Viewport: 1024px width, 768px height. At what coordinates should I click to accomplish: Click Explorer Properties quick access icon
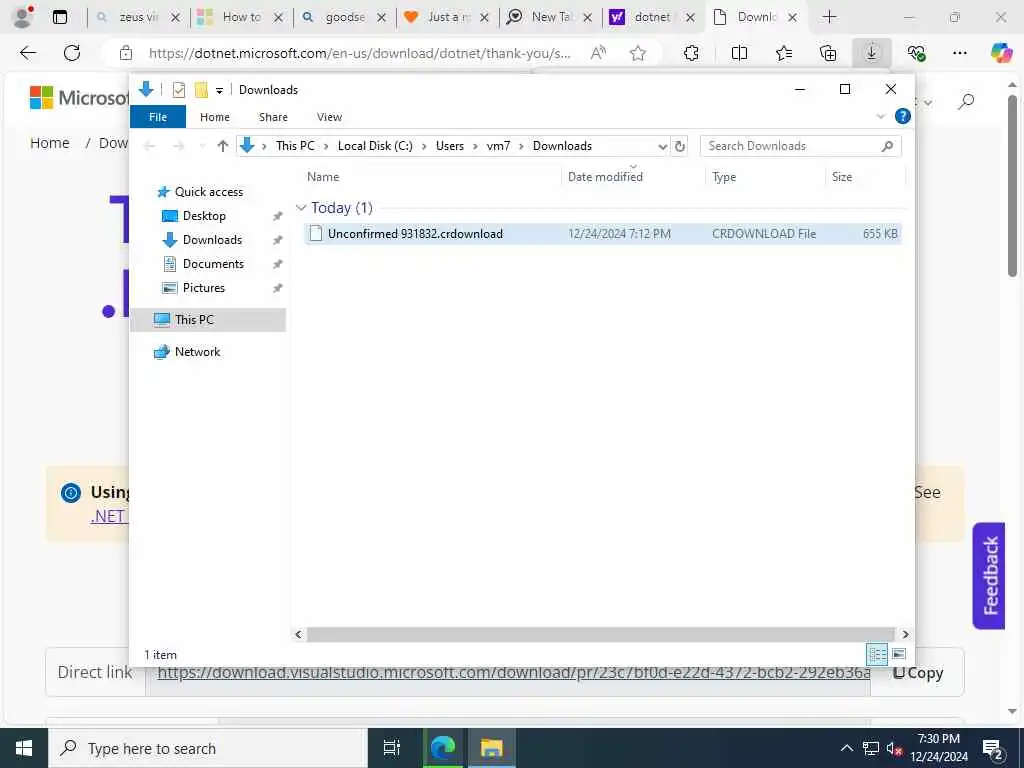point(179,90)
